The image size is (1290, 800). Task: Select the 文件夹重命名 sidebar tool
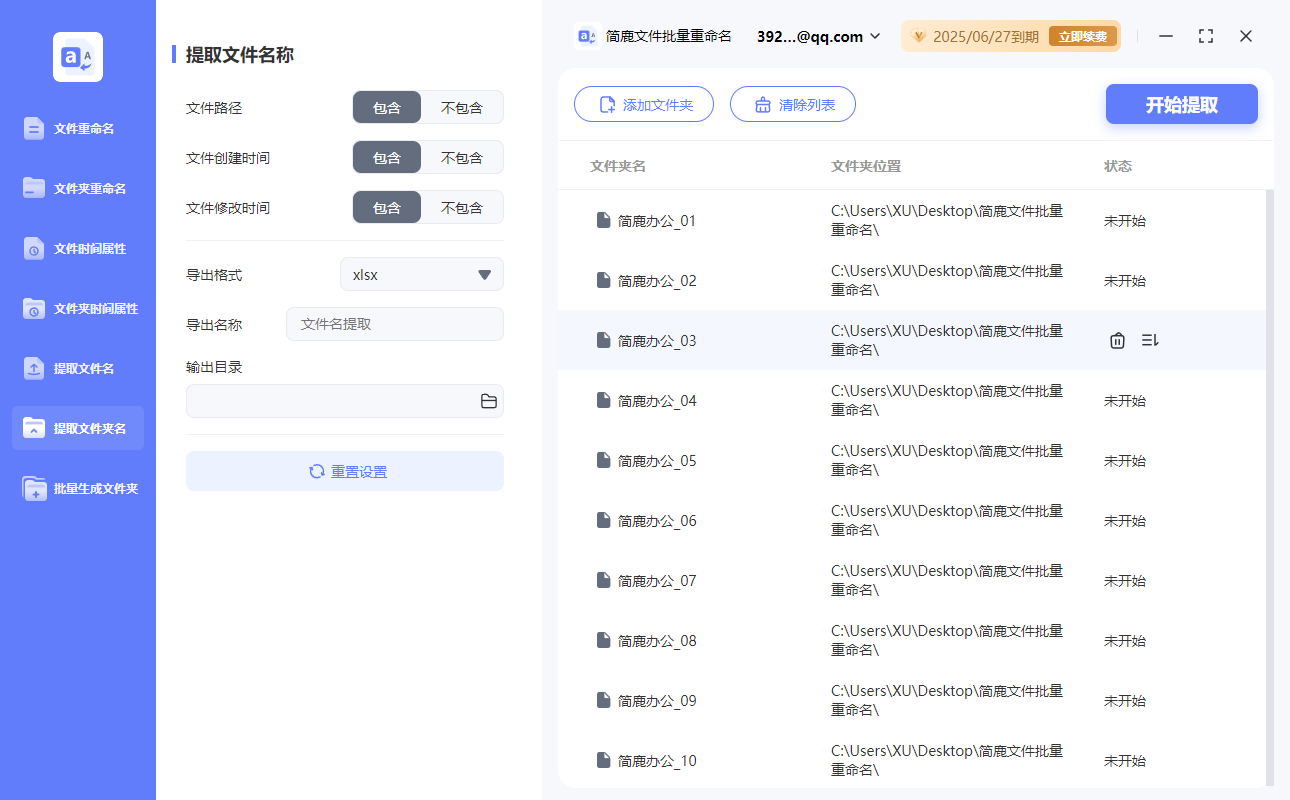(x=77, y=188)
